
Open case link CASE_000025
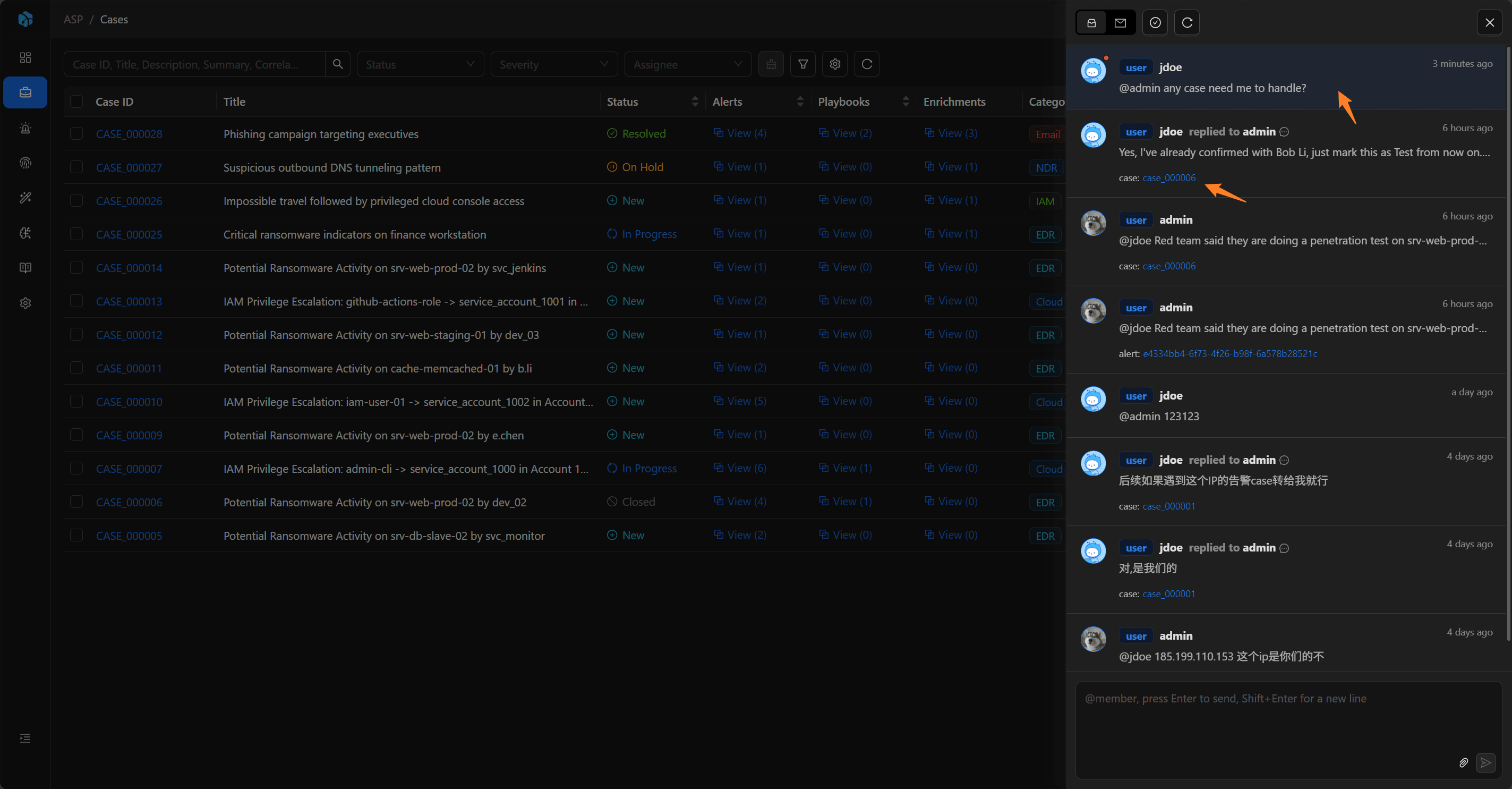tap(129, 234)
